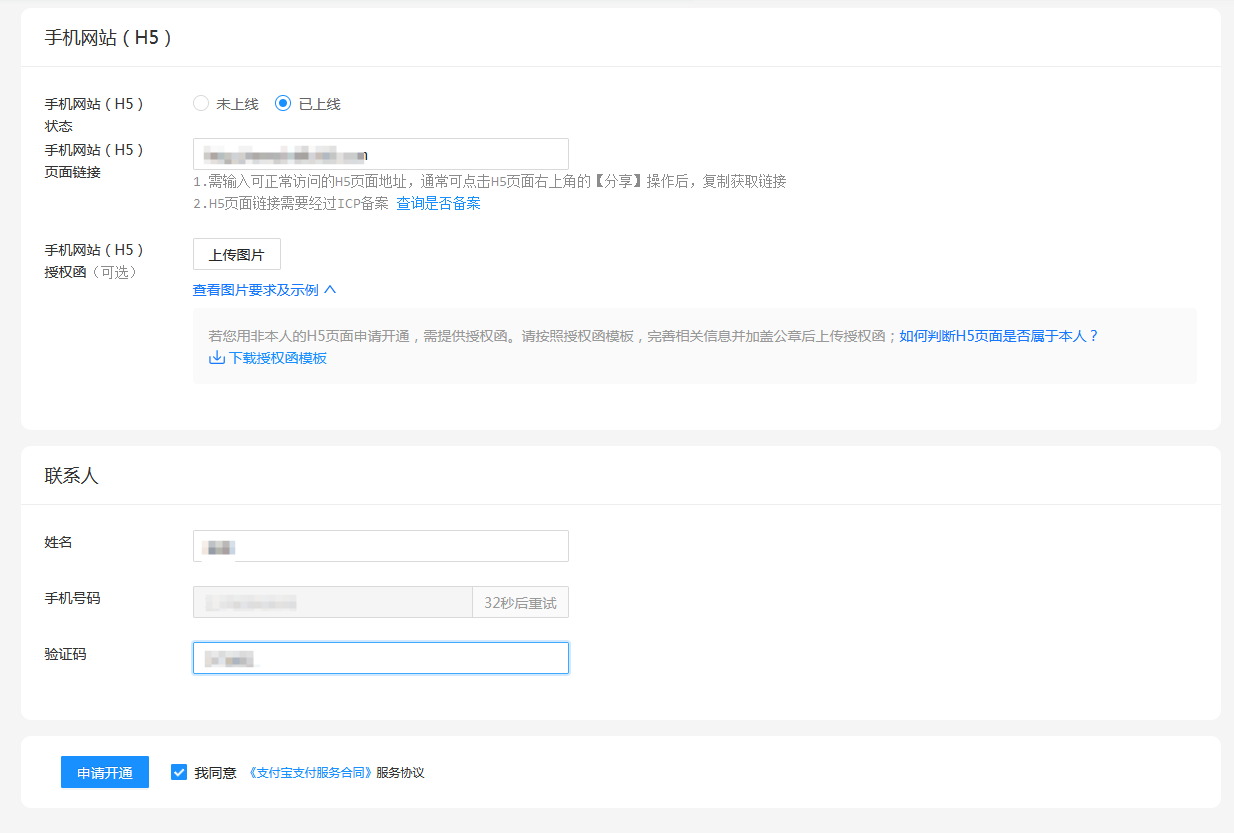The image size is (1234, 833).
Task: Select the 已上线 radio button
Action: (x=283, y=103)
